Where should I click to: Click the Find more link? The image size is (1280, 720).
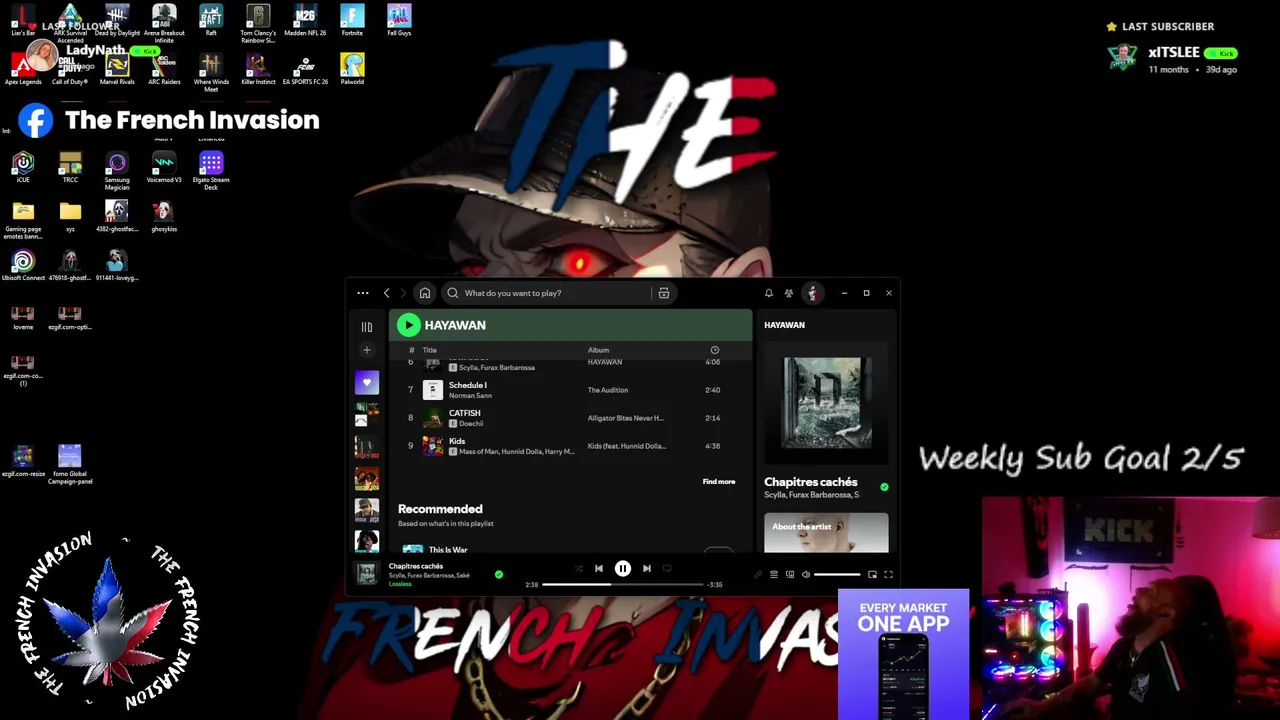718,482
